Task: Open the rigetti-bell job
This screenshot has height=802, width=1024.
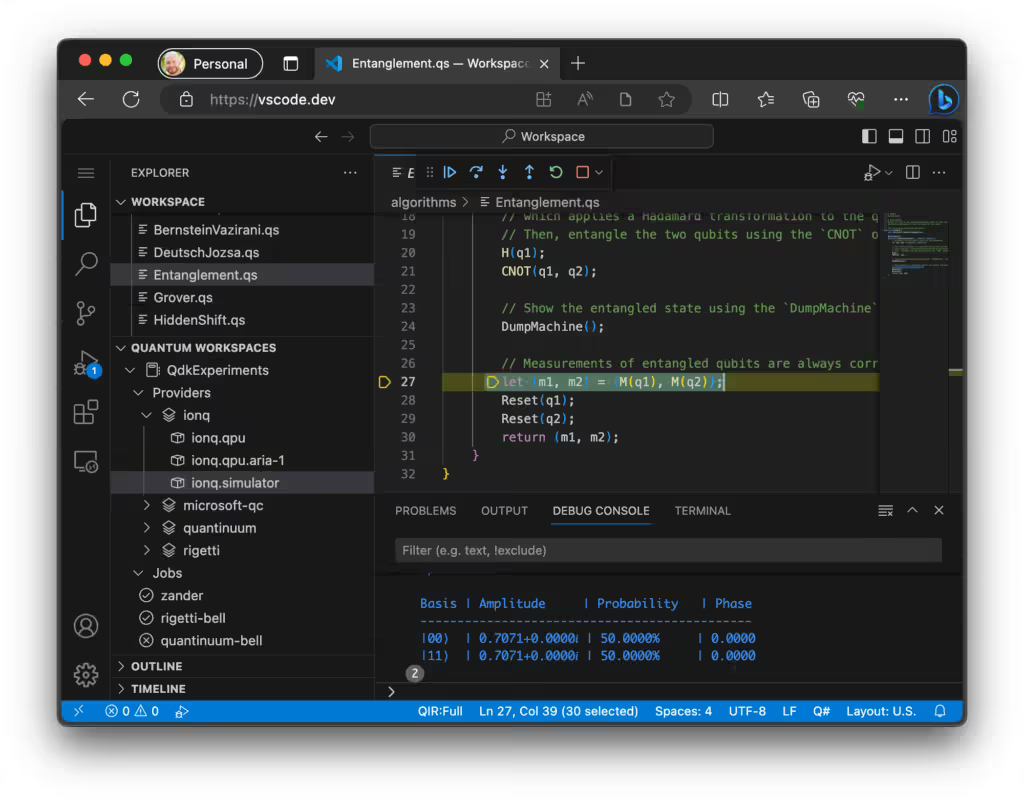Action: click(243, 618)
